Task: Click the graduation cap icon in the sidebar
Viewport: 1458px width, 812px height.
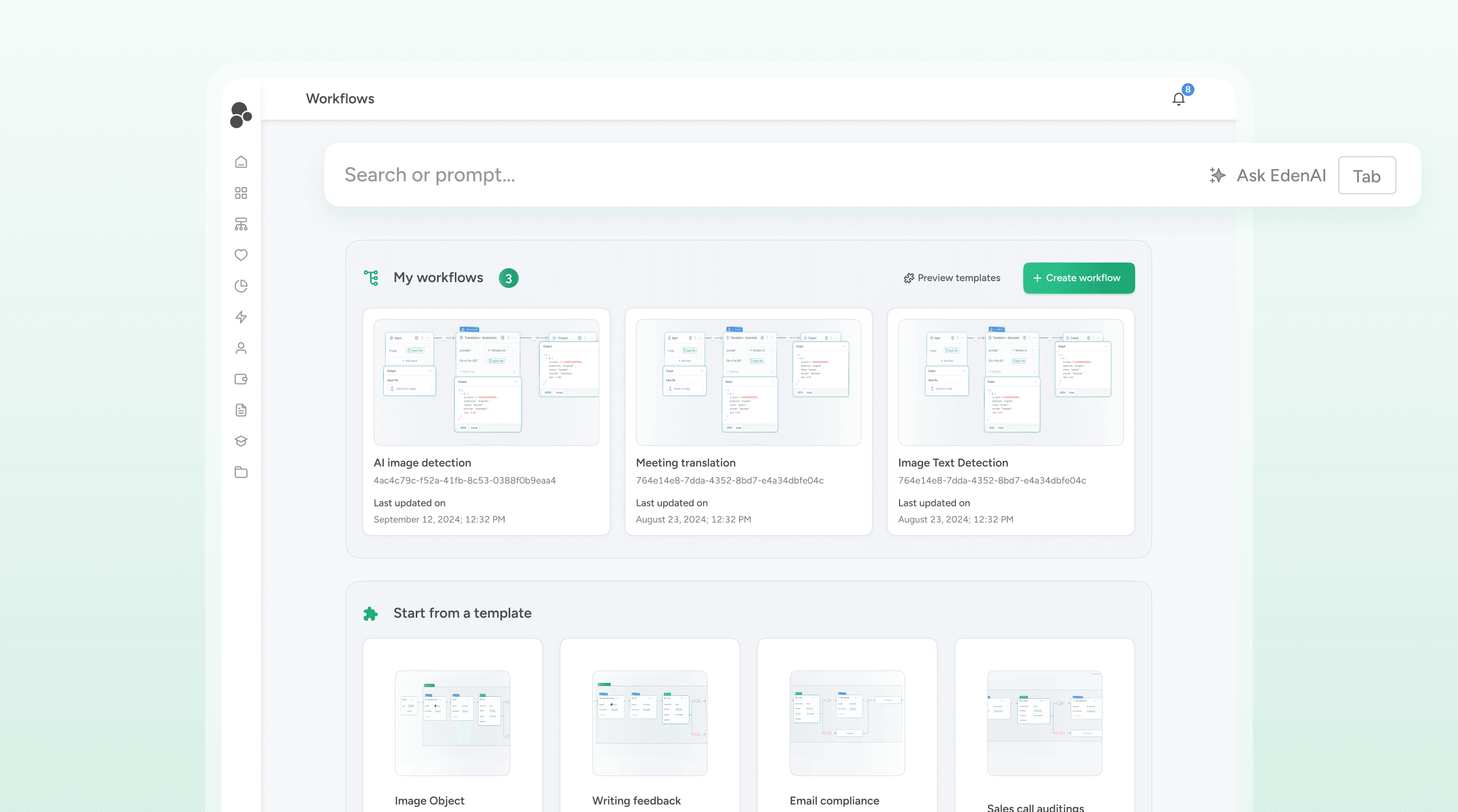Action: tap(241, 441)
